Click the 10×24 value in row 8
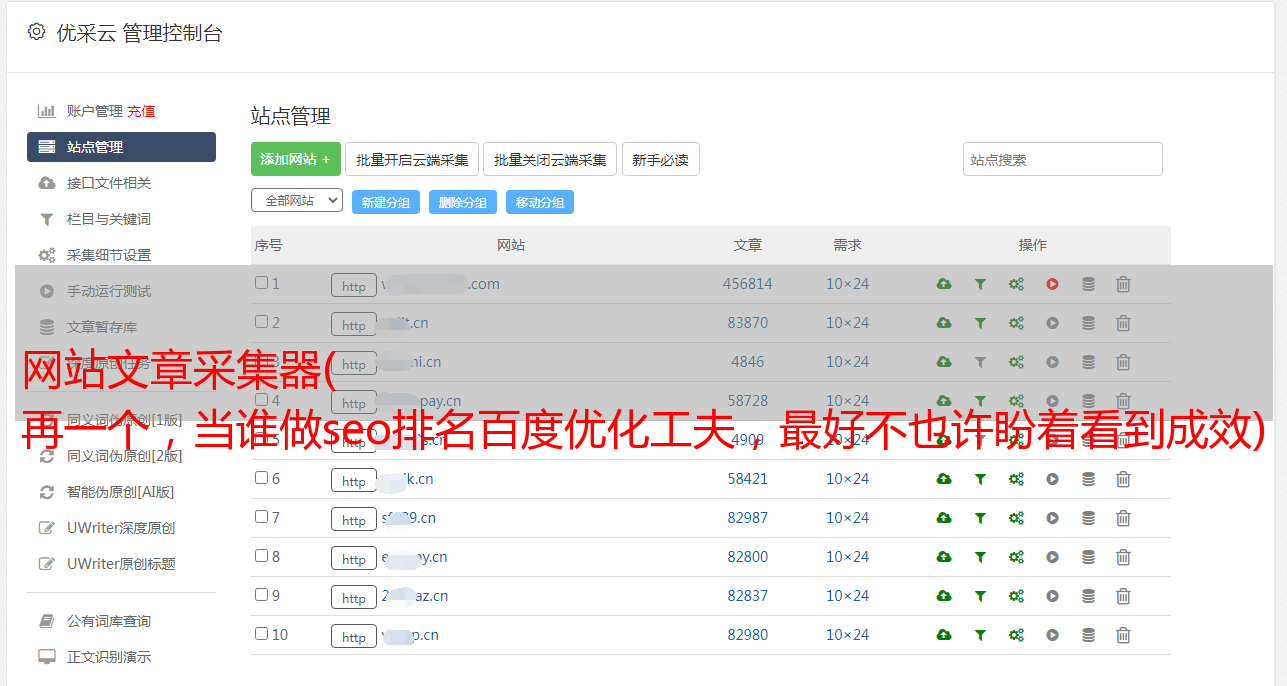Viewport: 1287px width, 686px height. pos(848,557)
